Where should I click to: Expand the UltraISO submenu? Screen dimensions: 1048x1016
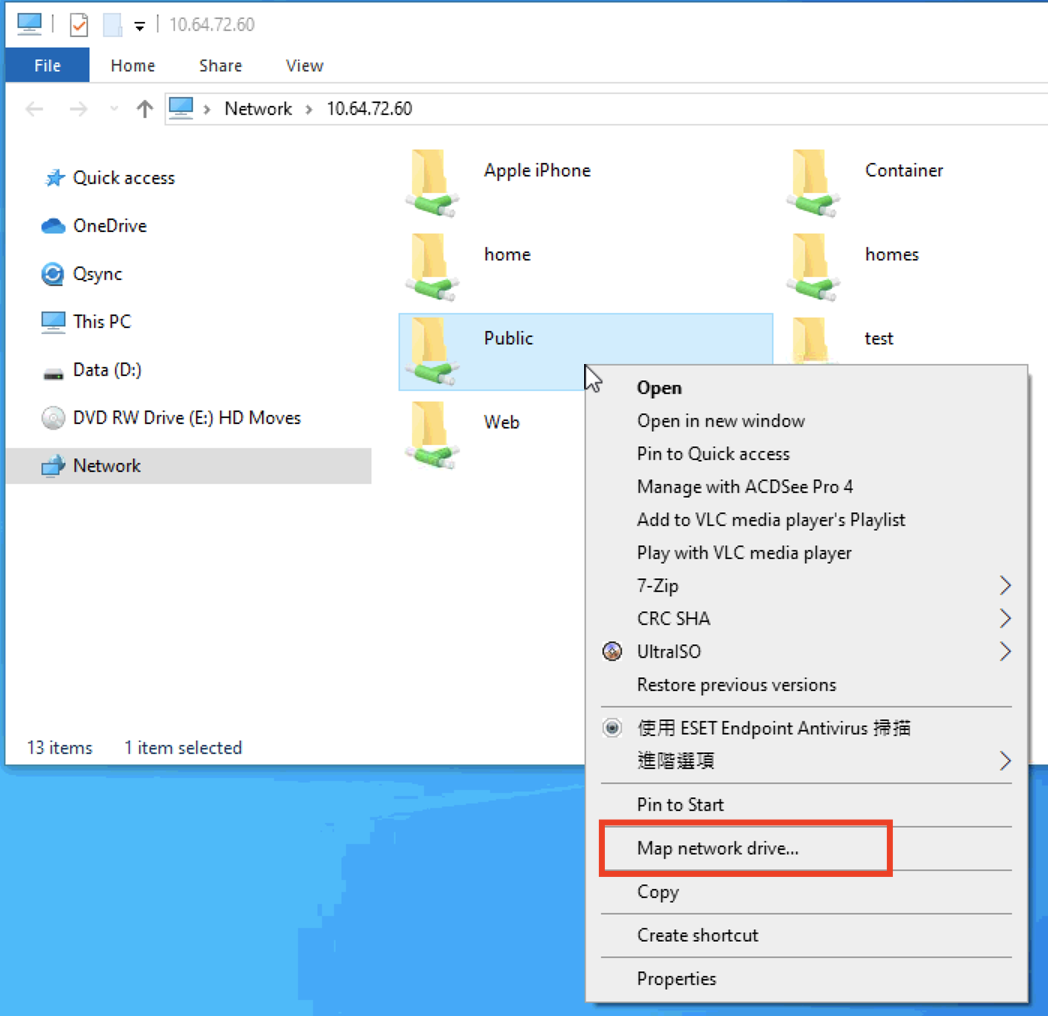1005,652
